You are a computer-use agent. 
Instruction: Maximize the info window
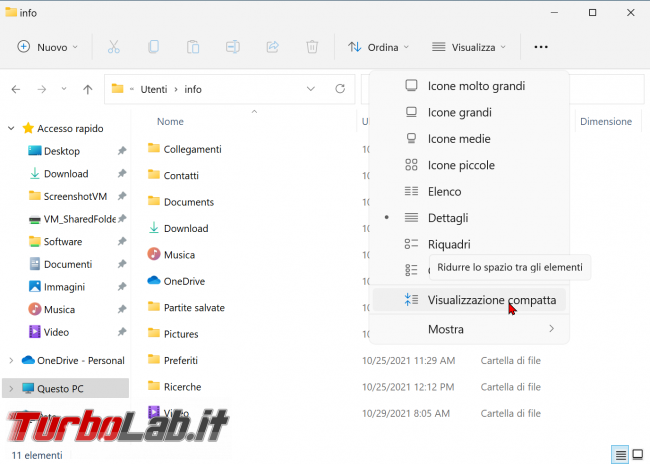pyautogui.click(x=592, y=12)
